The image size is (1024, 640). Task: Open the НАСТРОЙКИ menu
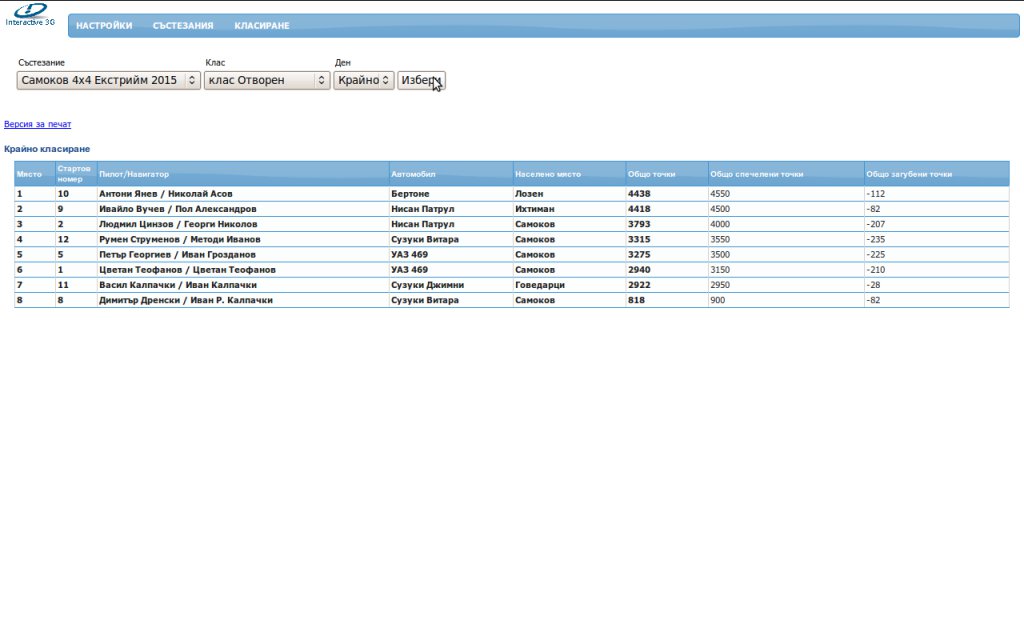[x=104, y=25]
